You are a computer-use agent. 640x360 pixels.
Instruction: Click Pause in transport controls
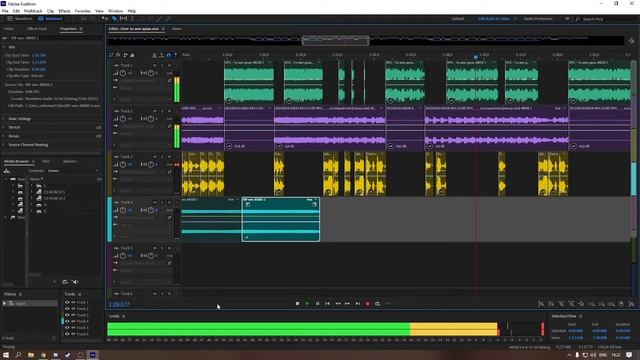[x=318, y=304]
